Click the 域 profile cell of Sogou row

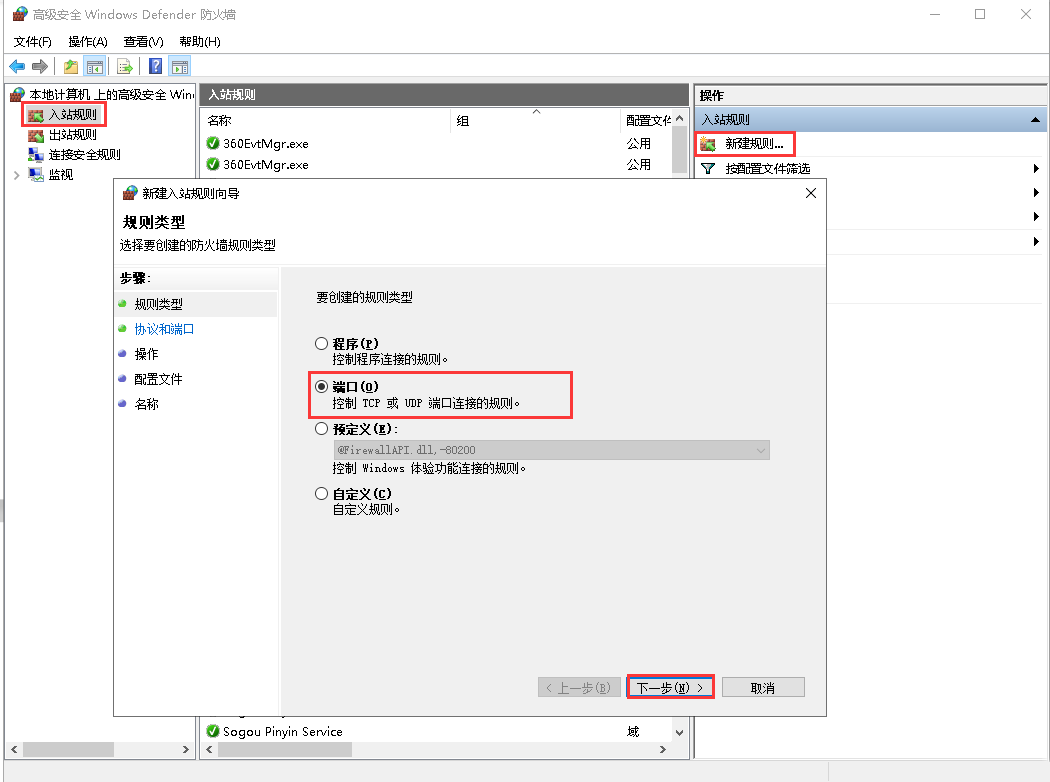pos(633,731)
